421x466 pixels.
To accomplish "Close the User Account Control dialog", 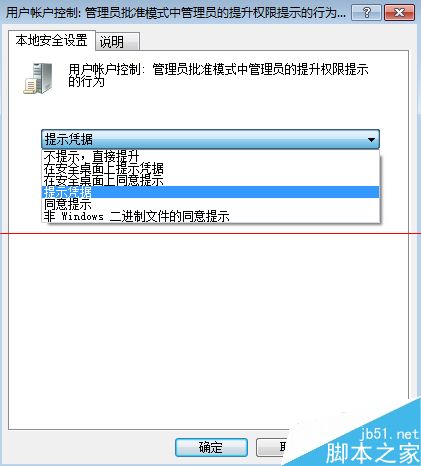I will (399, 13).
